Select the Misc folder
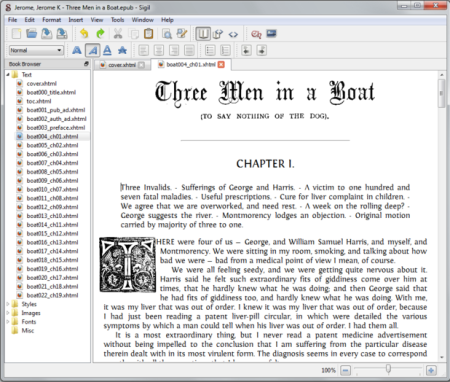 (28, 331)
